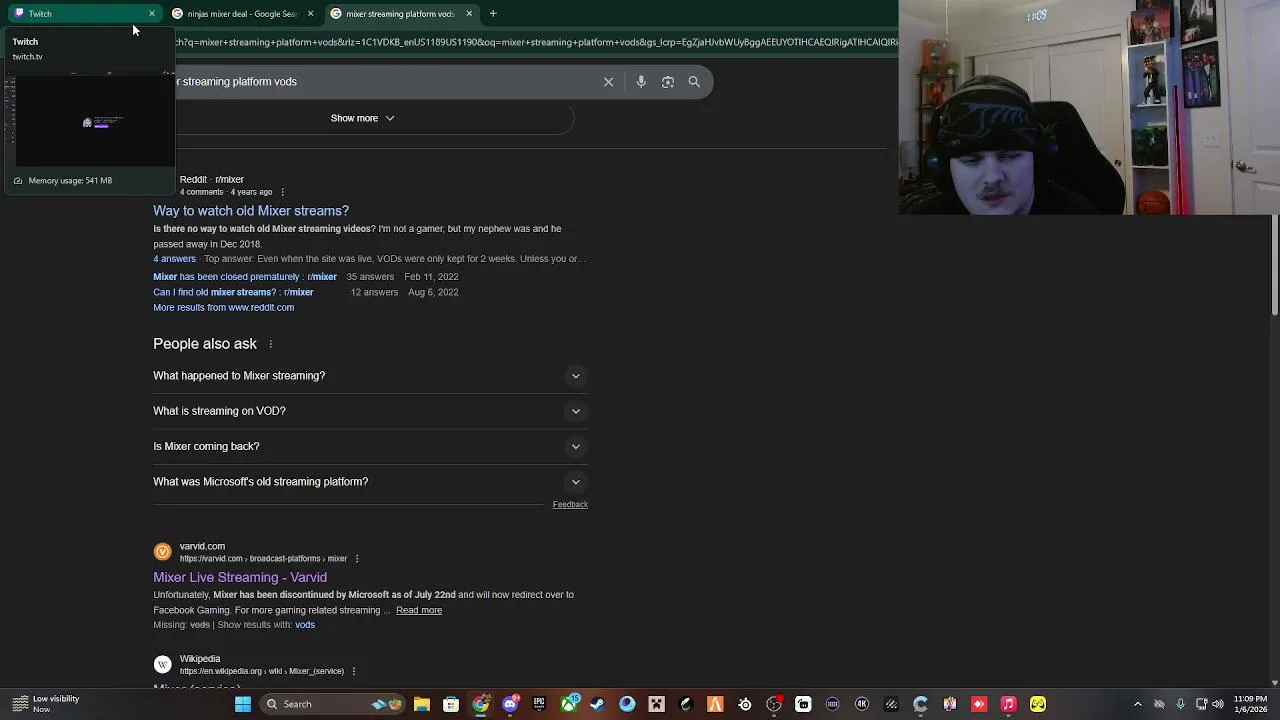This screenshot has height=720, width=1280.
Task: Click the Chrome address bar URL
Action: pyautogui.click(x=536, y=42)
